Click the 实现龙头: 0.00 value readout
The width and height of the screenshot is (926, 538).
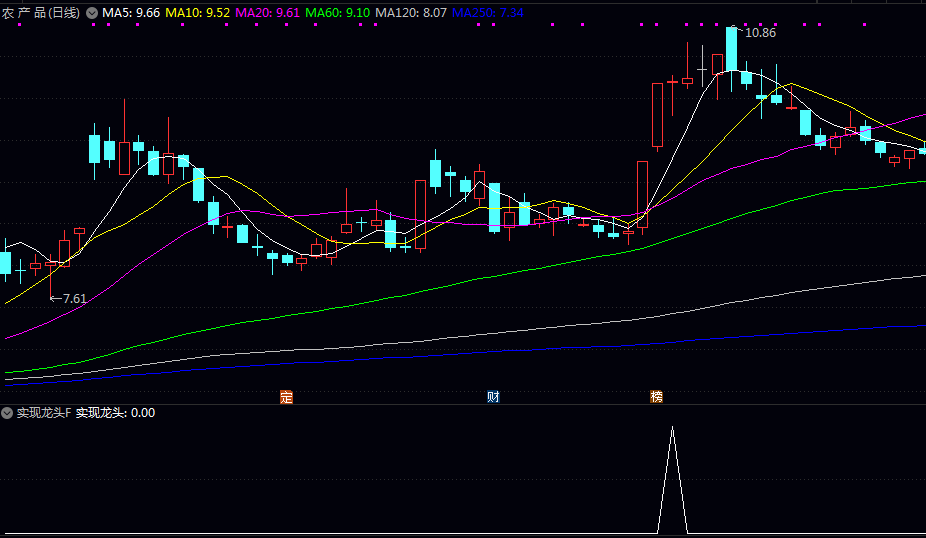pos(116,412)
